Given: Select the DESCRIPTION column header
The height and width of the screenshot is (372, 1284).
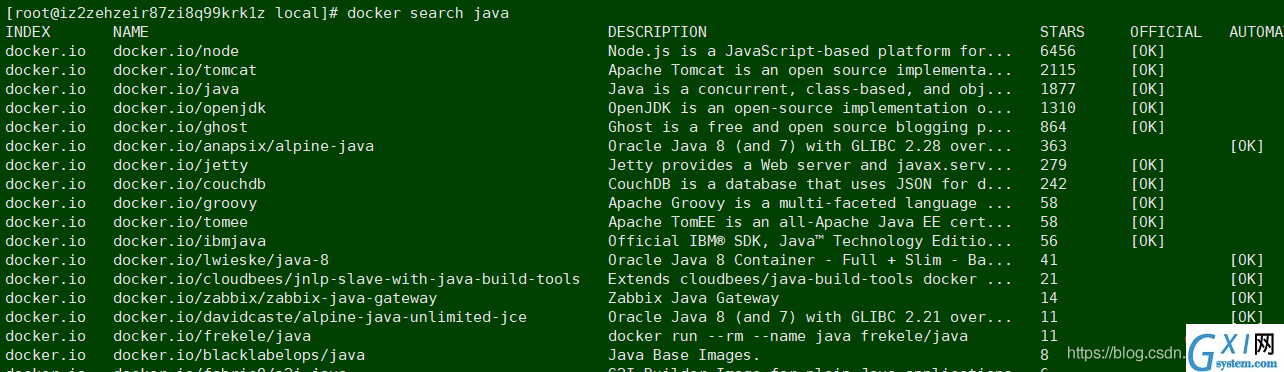Looking at the screenshot, I should coord(657,32).
